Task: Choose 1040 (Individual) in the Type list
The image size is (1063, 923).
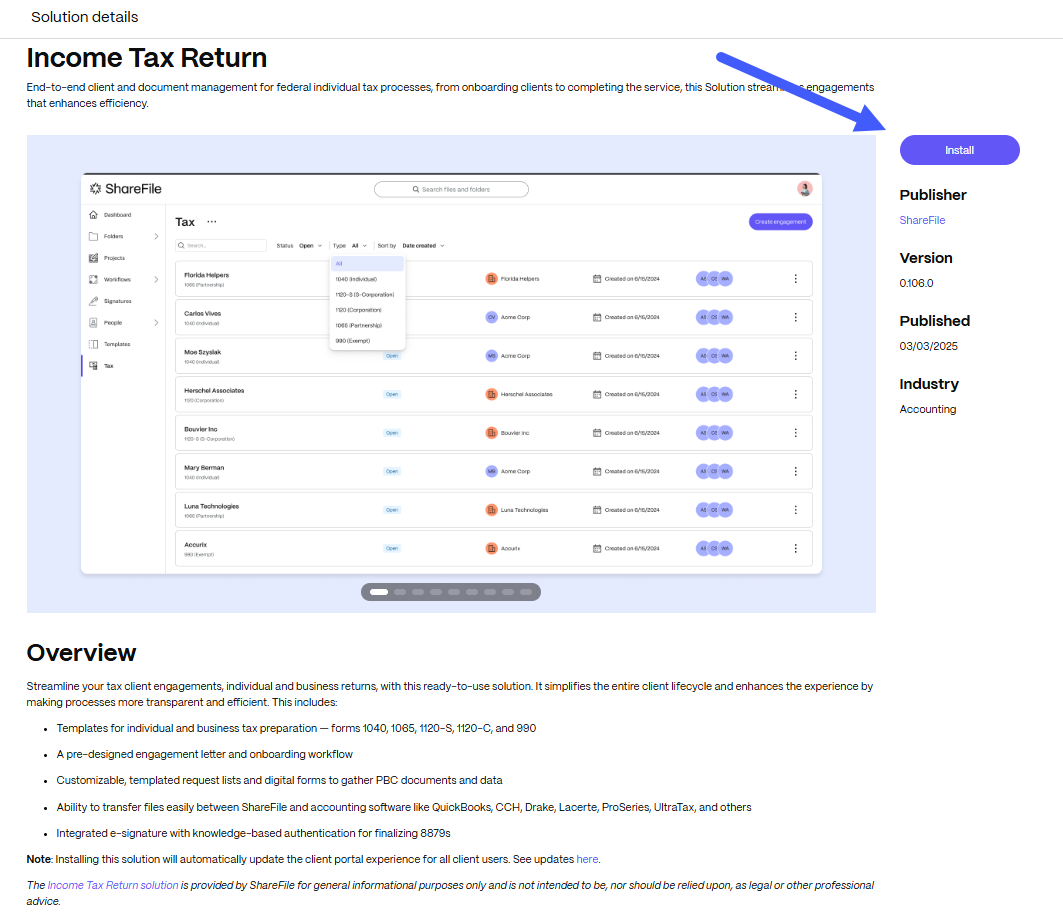Action: click(367, 279)
